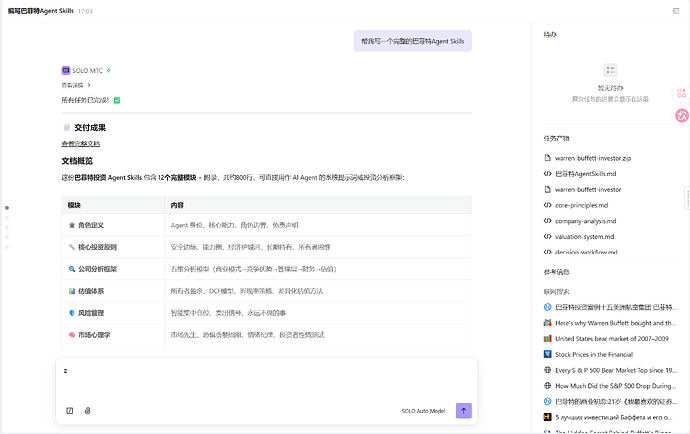Open reference 'Here's why Warren Buffett bought'
This screenshot has height=434, width=690.
[x=616, y=323]
